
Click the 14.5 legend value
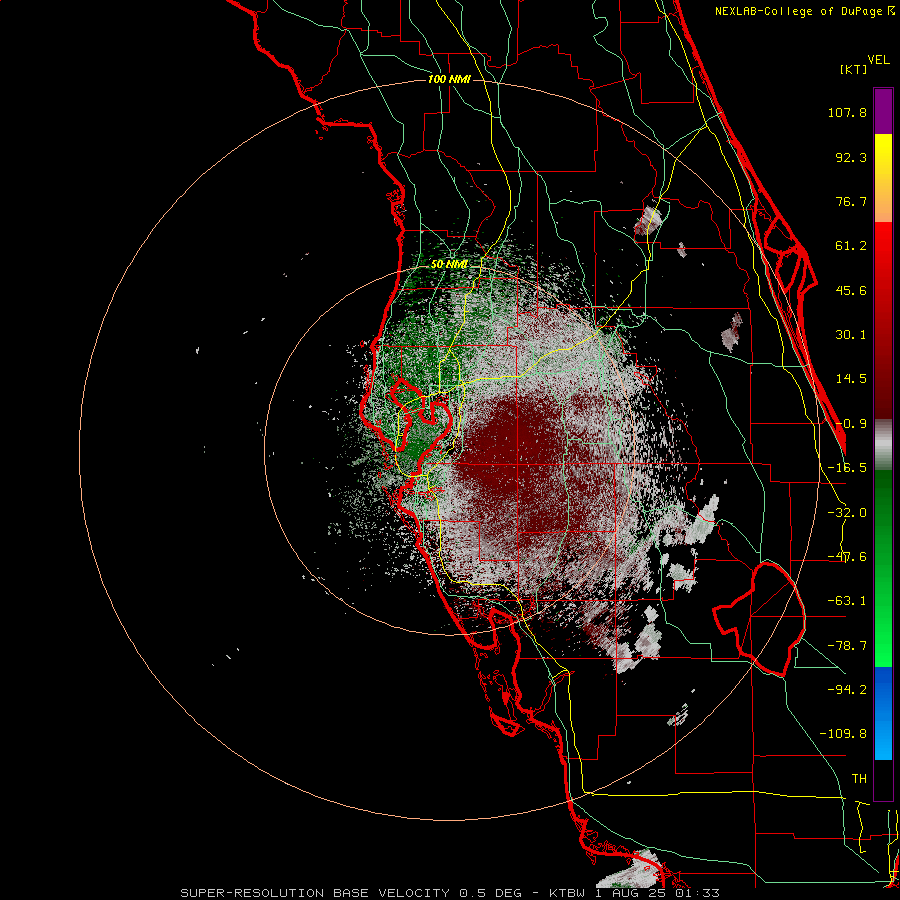pyautogui.click(x=851, y=379)
